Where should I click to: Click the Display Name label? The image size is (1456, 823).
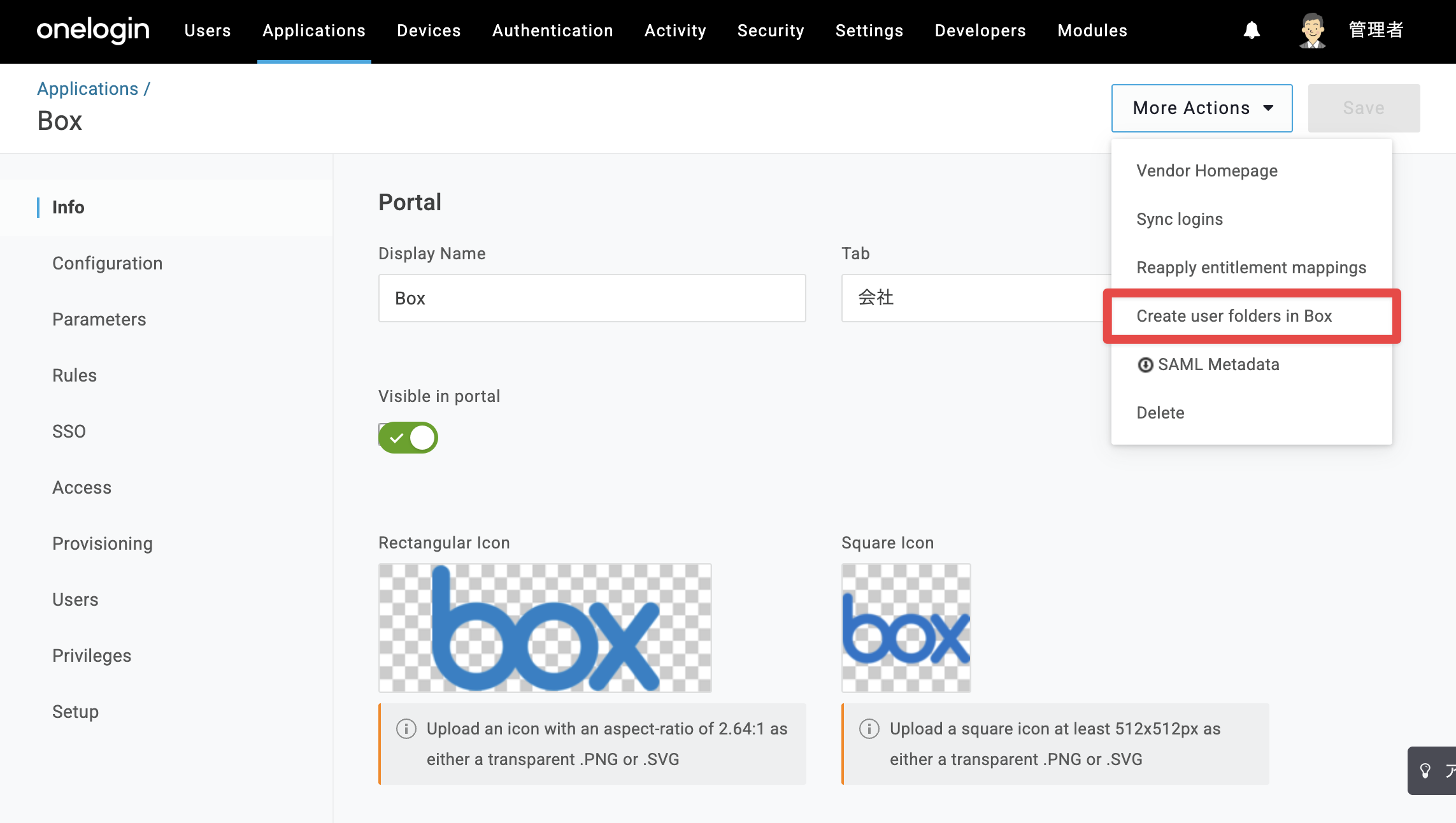(432, 254)
